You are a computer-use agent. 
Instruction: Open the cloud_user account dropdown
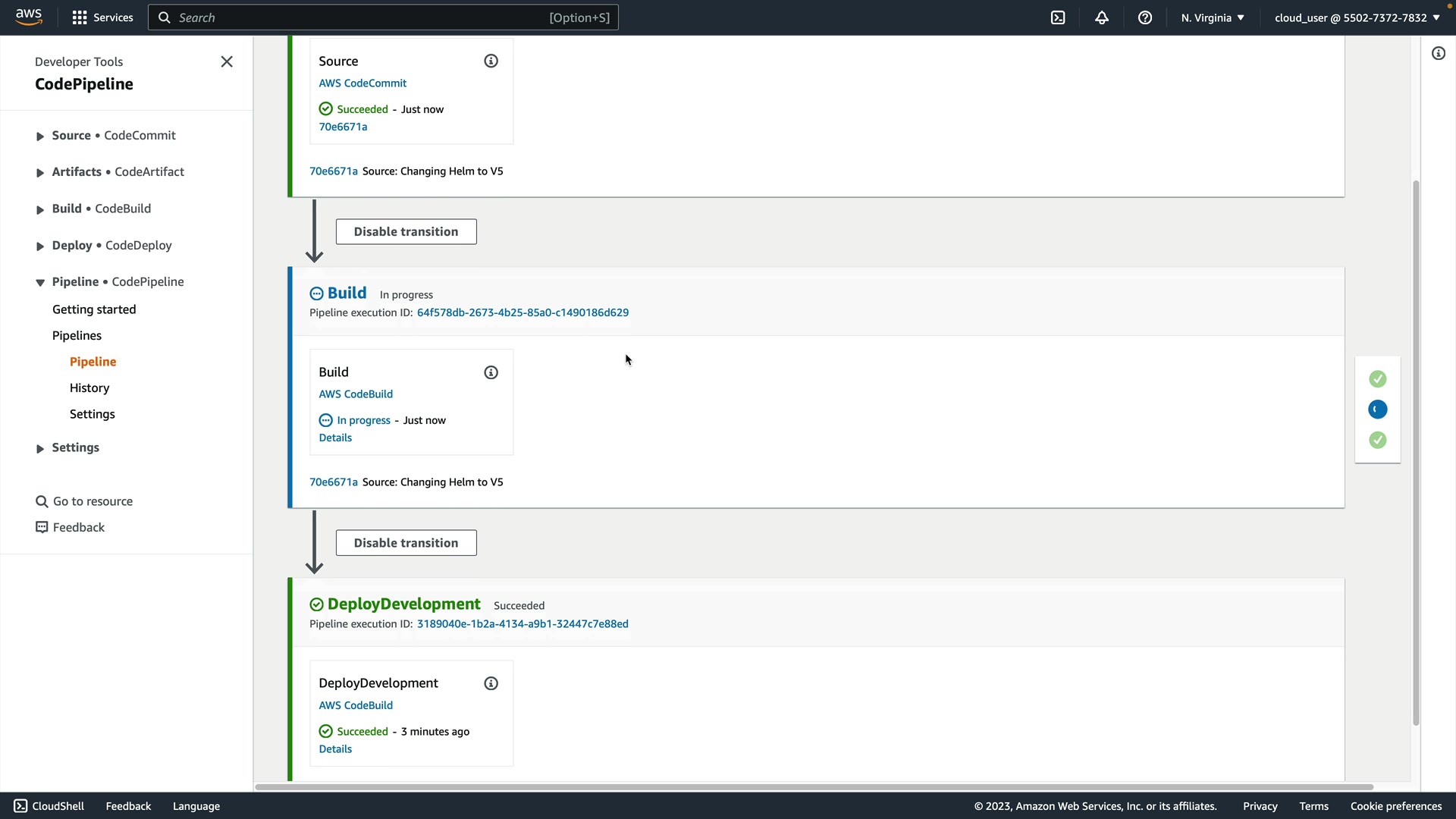(1357, 17)
